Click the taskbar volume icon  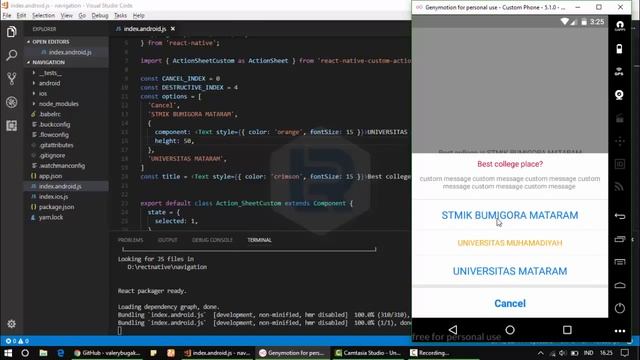[x=562, y=353]
